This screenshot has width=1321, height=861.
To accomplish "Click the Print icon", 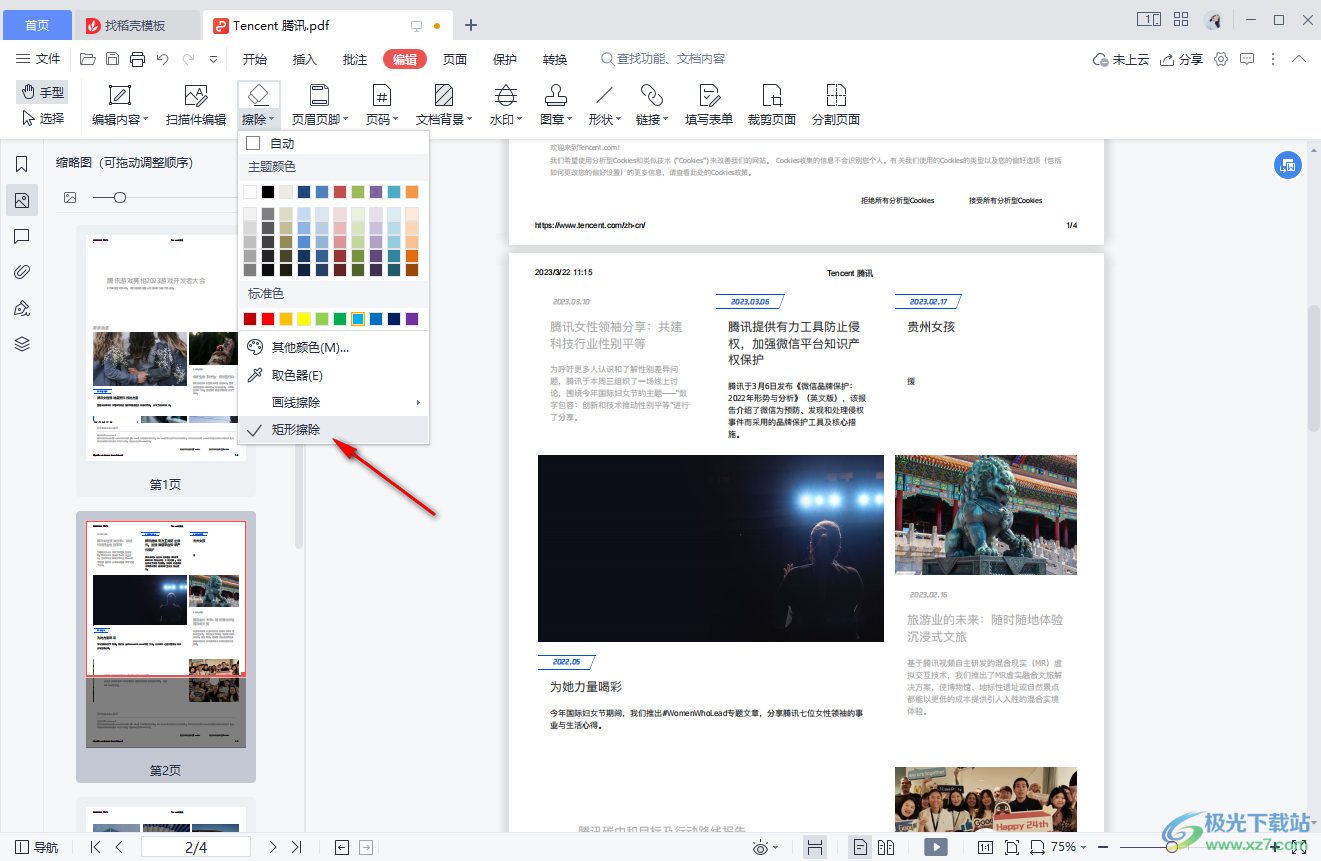I will [x=138, y=59].
